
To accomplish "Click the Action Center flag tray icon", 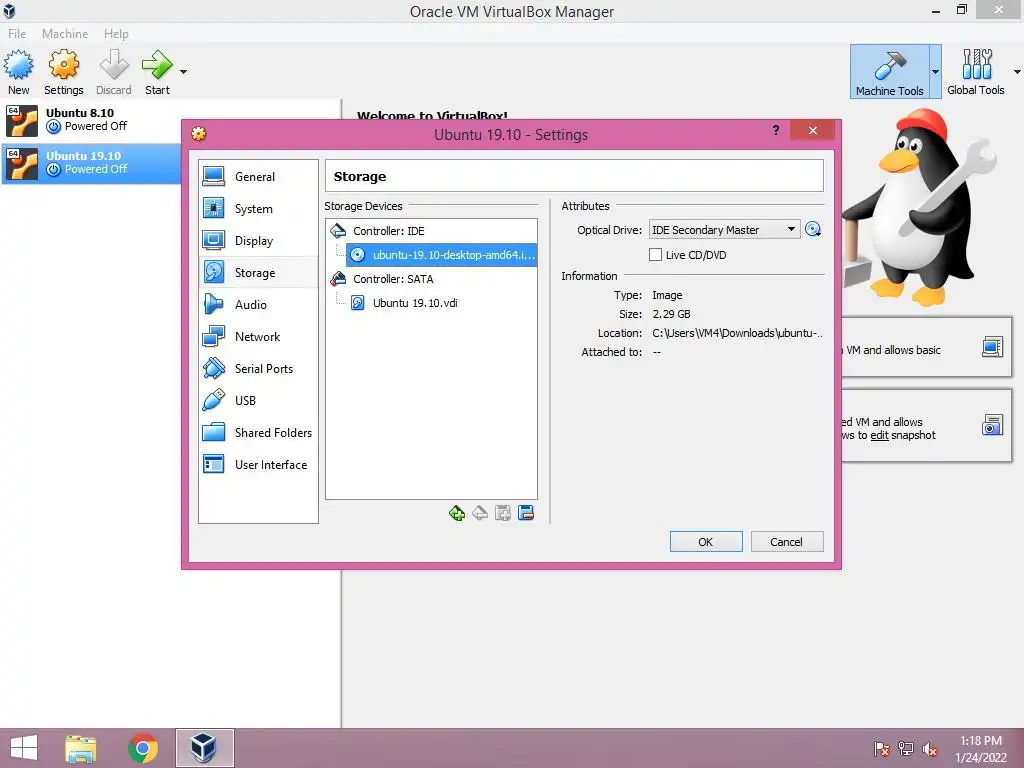I will coord(882,749).
